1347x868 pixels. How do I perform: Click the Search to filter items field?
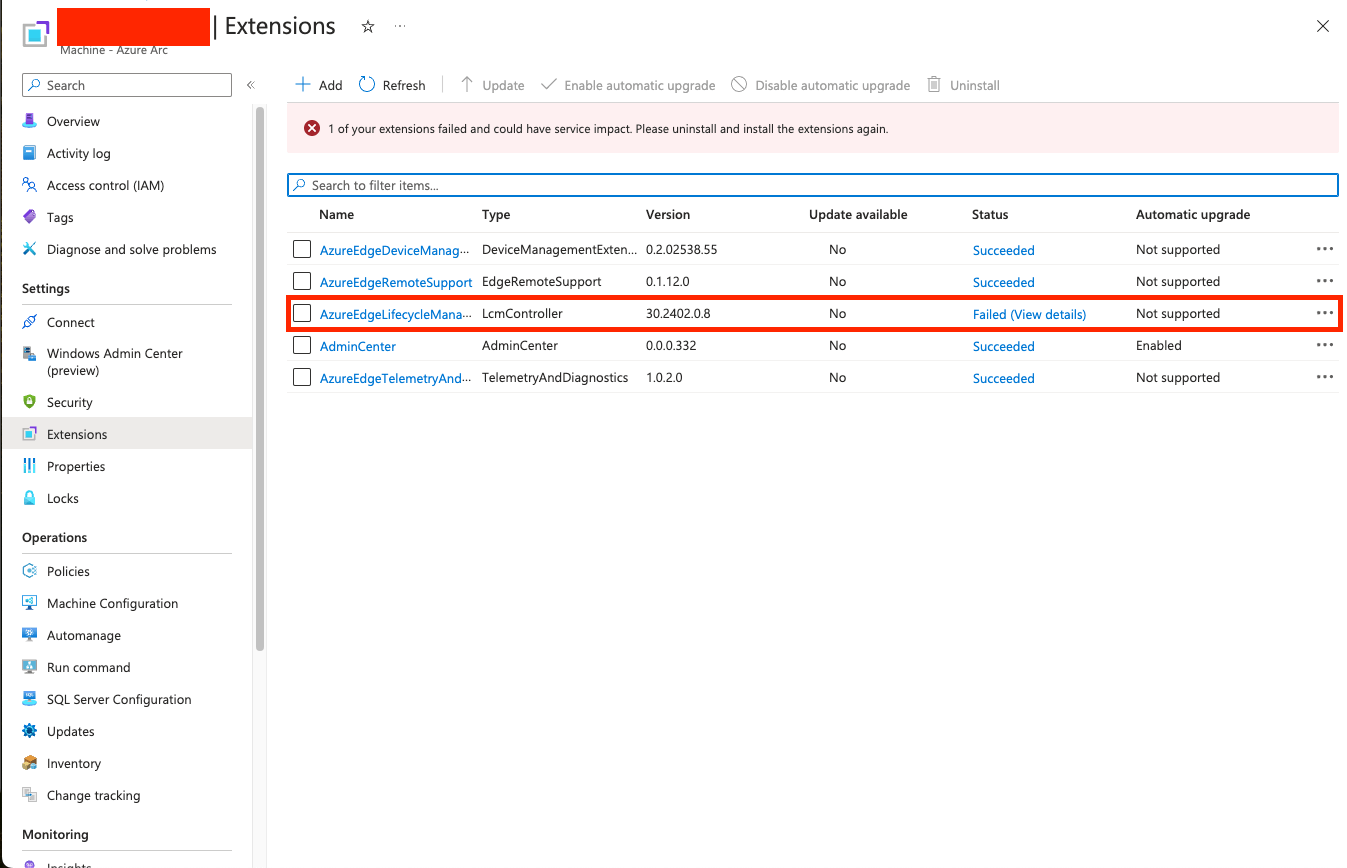point(813,185)
